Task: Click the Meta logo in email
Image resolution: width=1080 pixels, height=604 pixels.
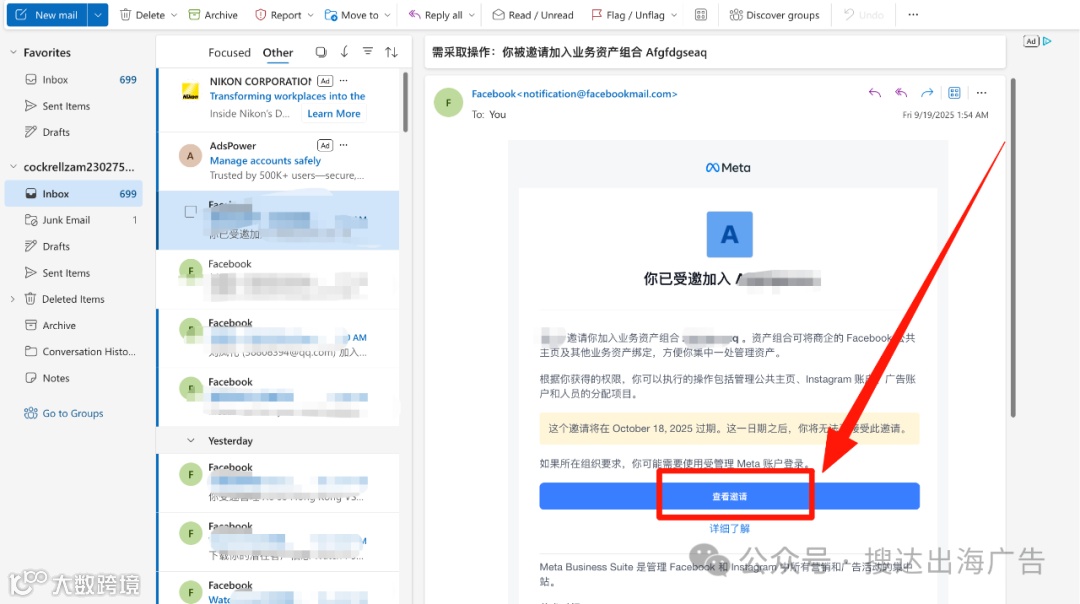Action: click(x=728, y=167)
